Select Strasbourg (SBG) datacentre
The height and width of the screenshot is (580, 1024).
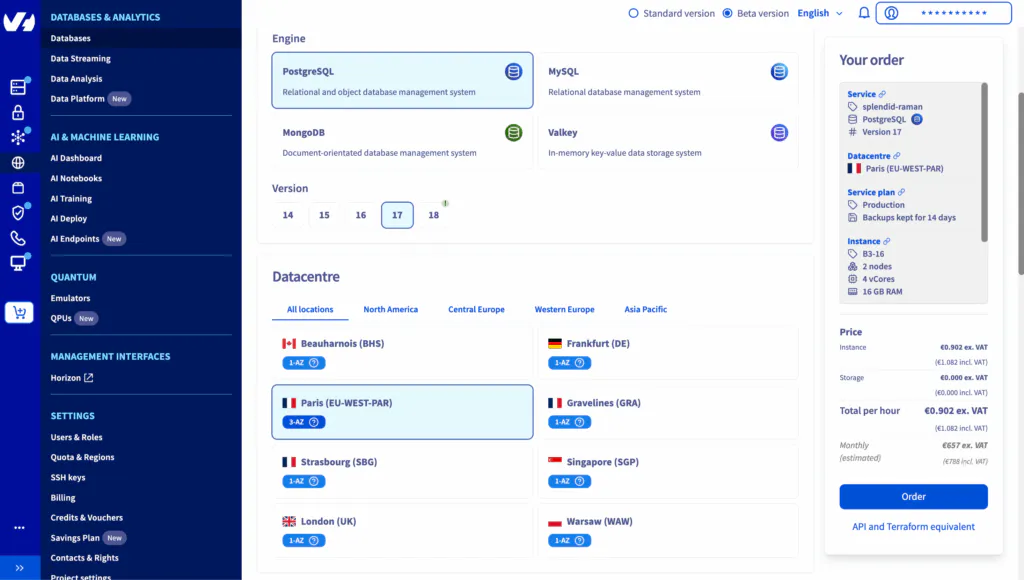point(402,471)
